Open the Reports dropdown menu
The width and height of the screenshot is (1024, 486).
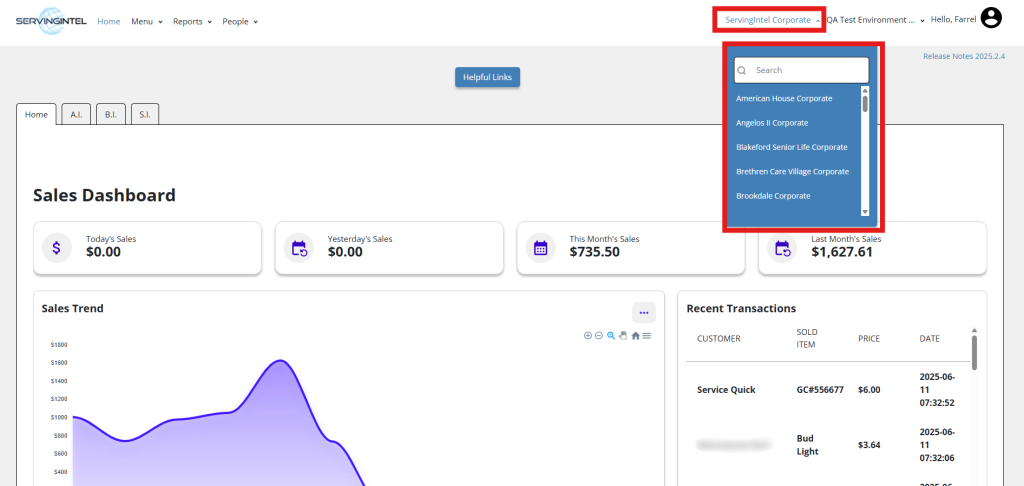(192, 21)
